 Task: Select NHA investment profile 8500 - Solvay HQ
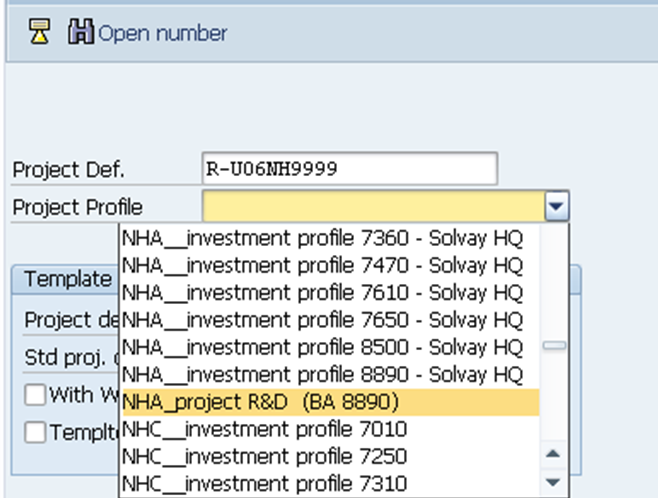tap(322, 347)
